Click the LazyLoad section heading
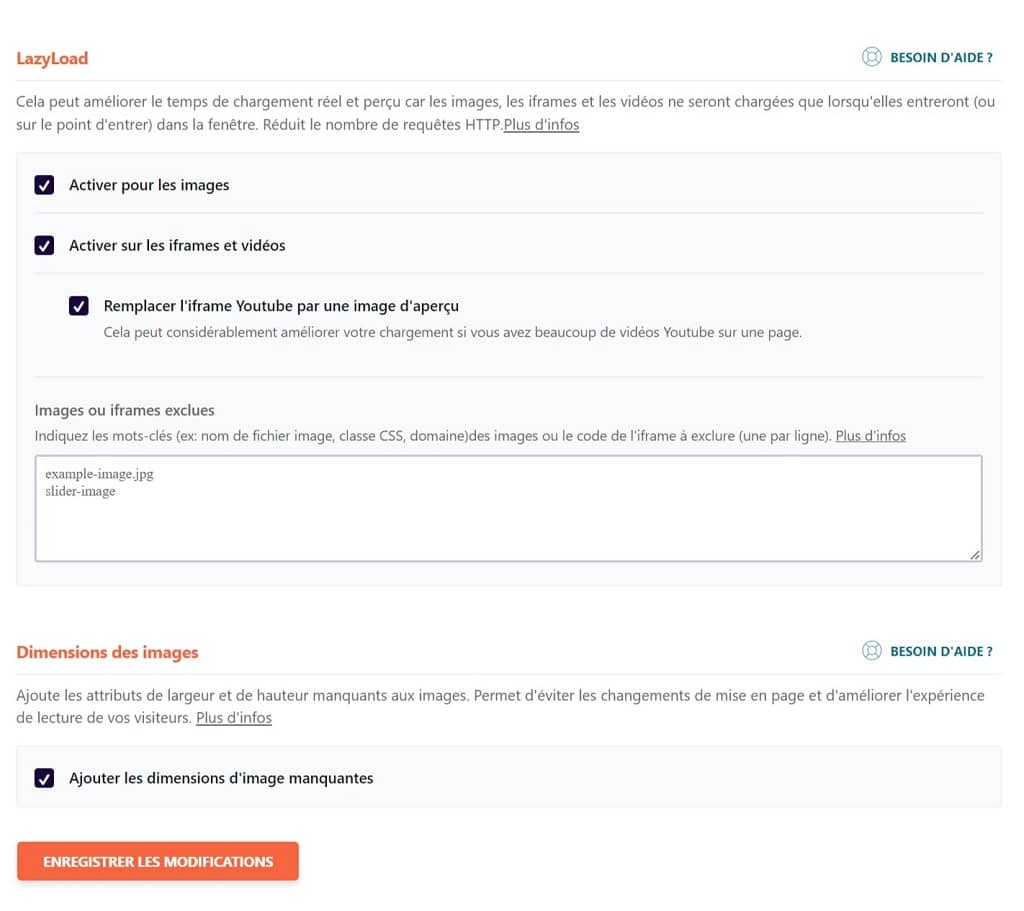Image resolution: width=1024 pixels, height=911 pixels. click(x=52, y=58)
